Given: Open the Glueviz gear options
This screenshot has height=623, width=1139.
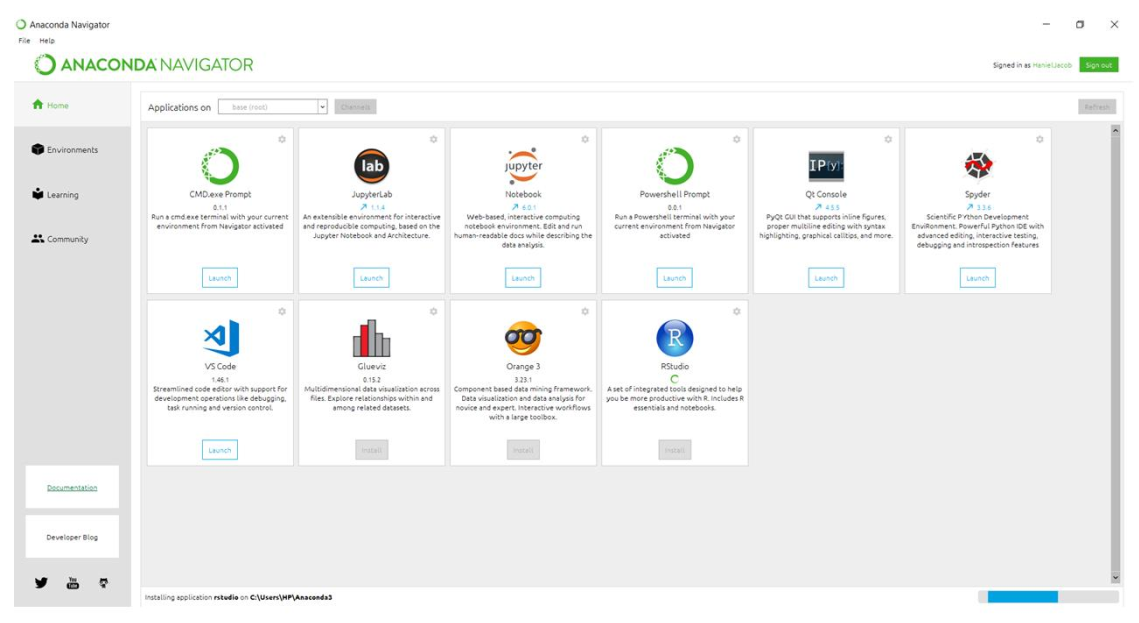Looking at the screenshot, I should (x=434, y=312).
